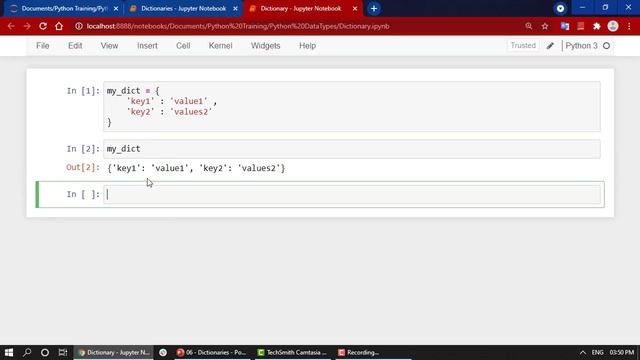Screen dimensions: 640x360
Task: Open the Insert menu
Action: [147, 46]
